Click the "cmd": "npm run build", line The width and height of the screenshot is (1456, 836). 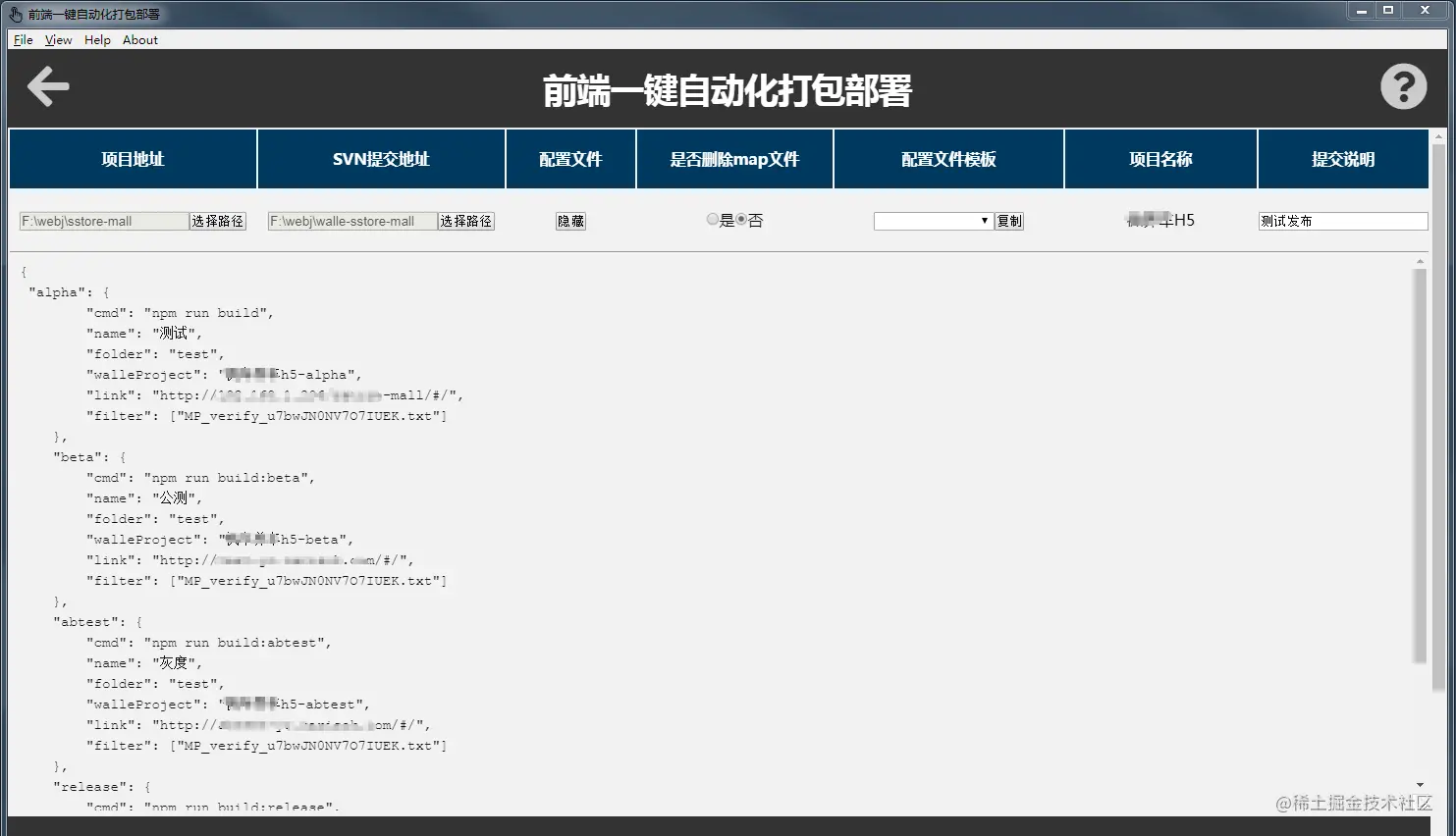[180, 313]
